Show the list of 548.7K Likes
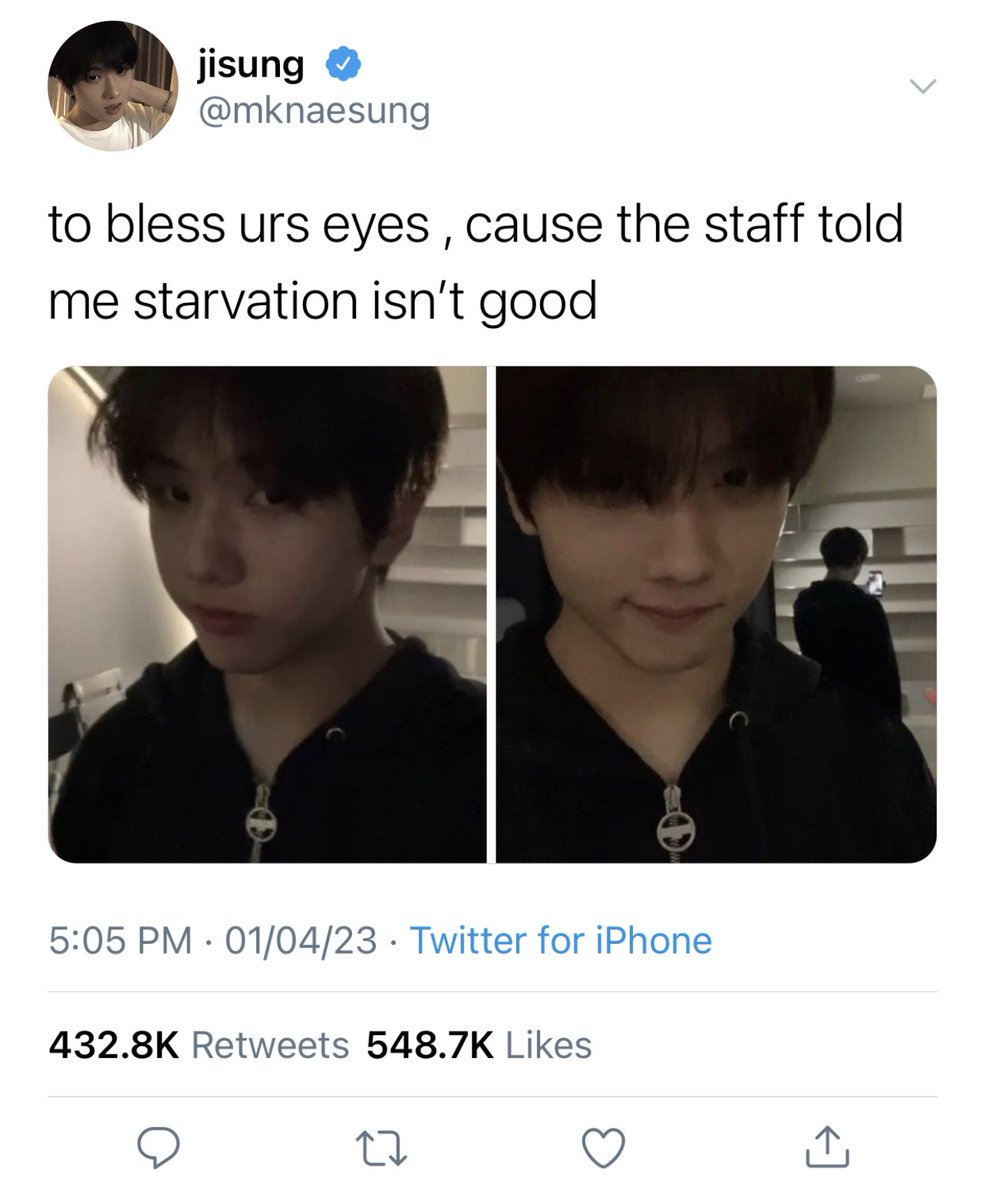Screen dimensions: 985x1200 click(479, 1045)
